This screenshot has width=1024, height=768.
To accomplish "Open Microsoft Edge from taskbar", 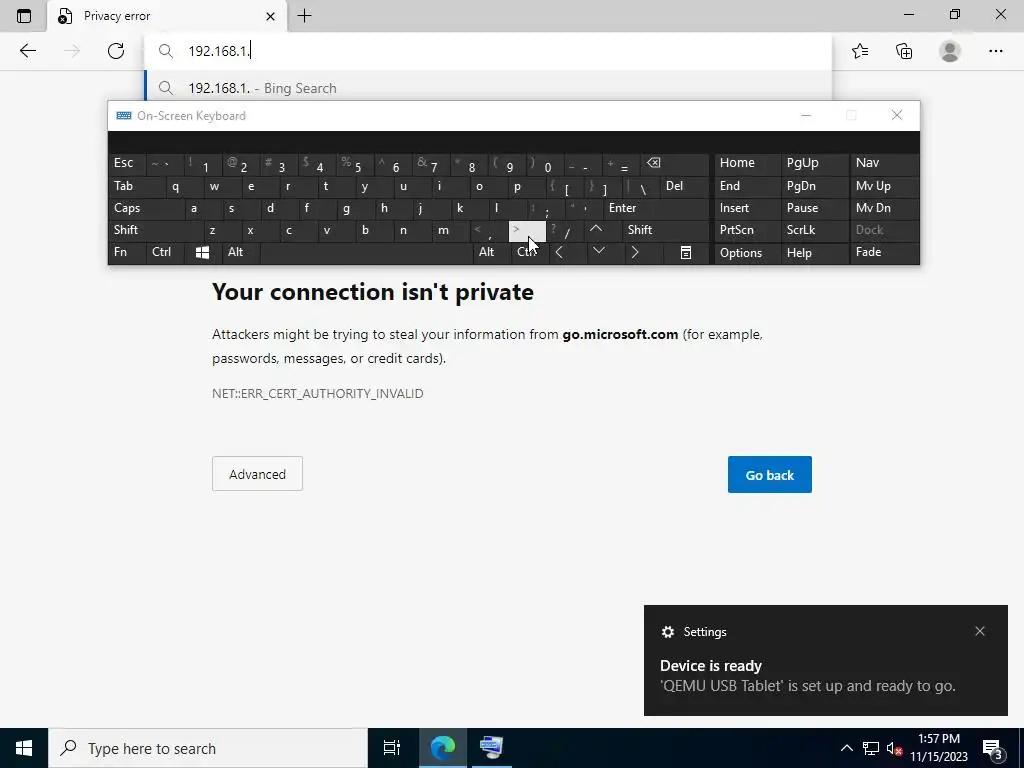I will tap(442, 748).
